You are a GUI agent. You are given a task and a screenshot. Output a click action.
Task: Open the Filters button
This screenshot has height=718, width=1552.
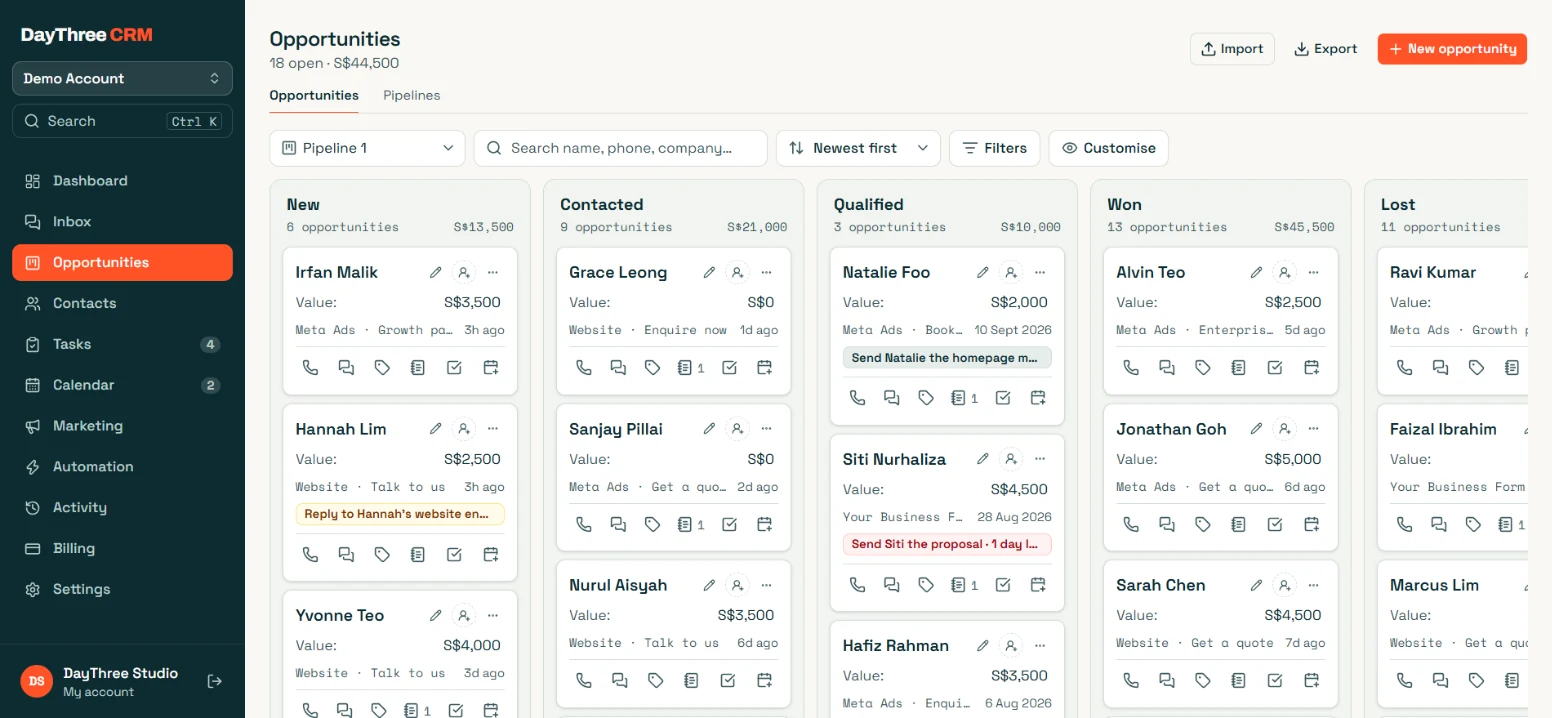point(994,148)
